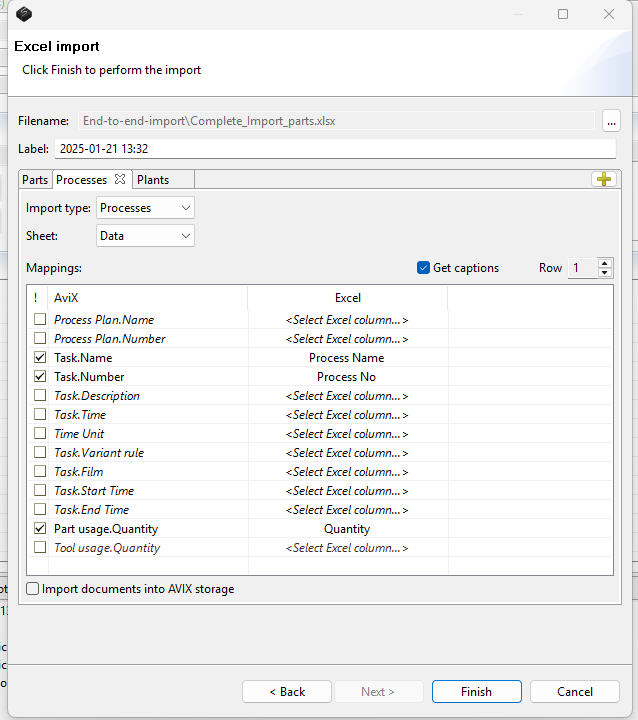Maximize the Excel import window
The width and height of the screenshot is (638, 720).
click(563, 14)
